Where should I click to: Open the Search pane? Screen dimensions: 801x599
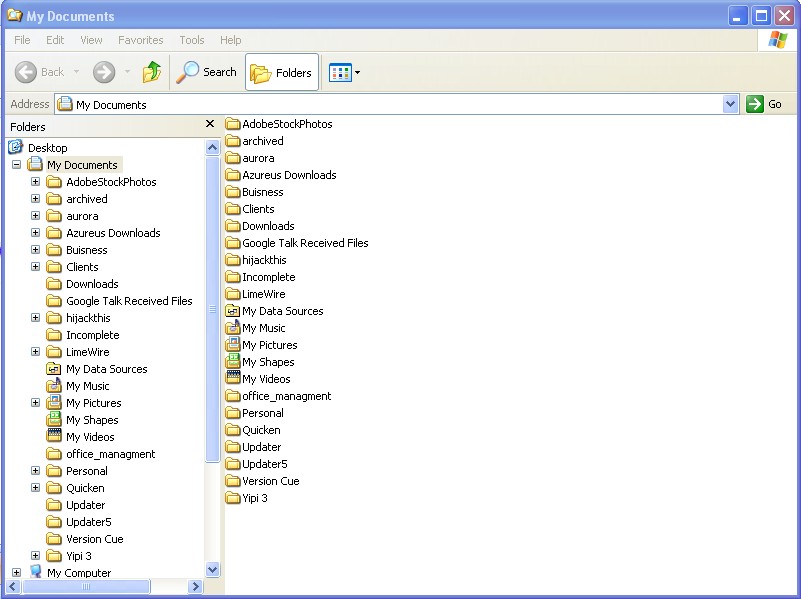pyautogui.click(x=206, y=71)
